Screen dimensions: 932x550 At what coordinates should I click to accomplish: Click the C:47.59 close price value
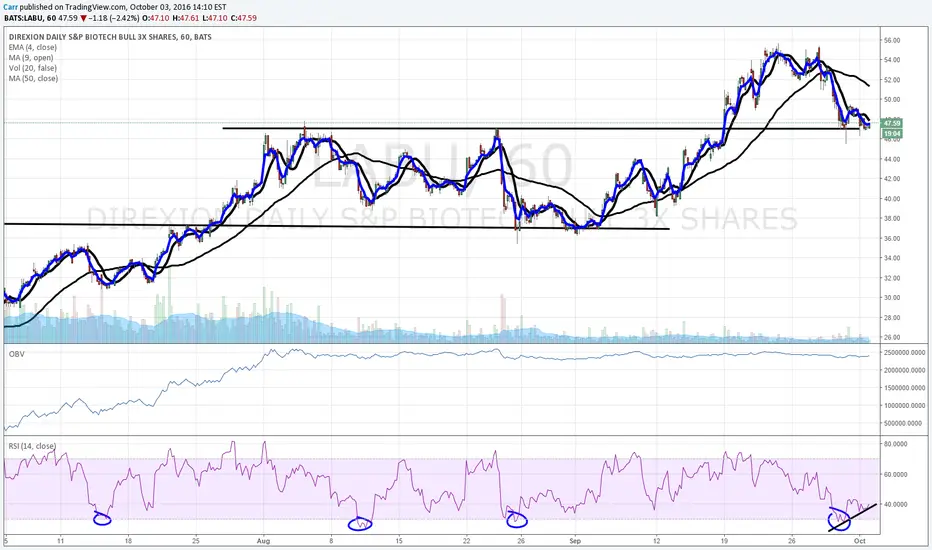(245, 18)
